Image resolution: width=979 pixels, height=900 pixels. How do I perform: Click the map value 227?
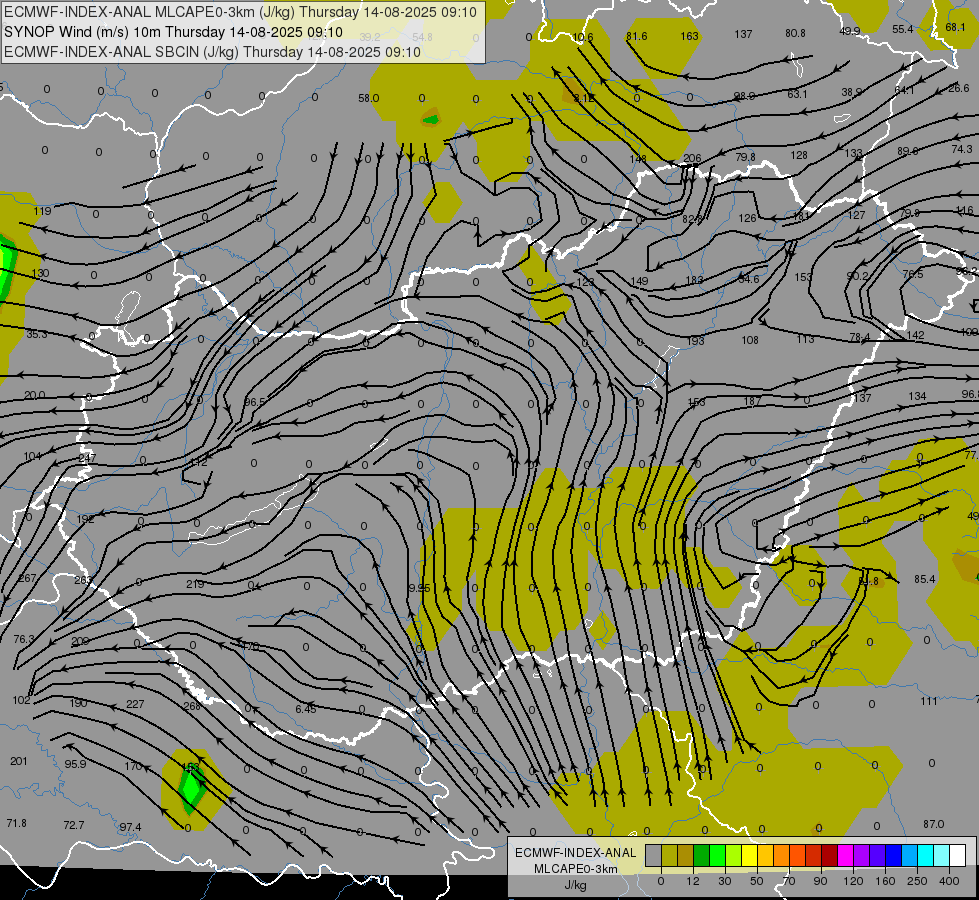pyautogui.click(x=135, y=705)
